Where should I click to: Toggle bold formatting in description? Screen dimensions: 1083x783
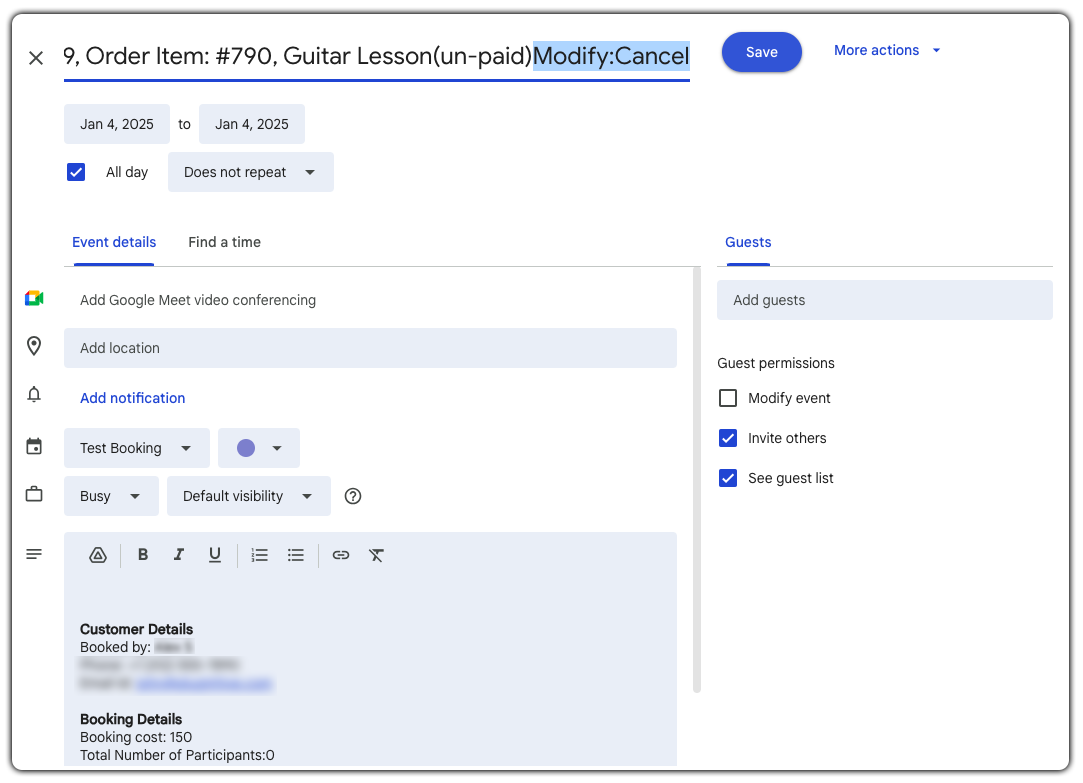(143, 554)
